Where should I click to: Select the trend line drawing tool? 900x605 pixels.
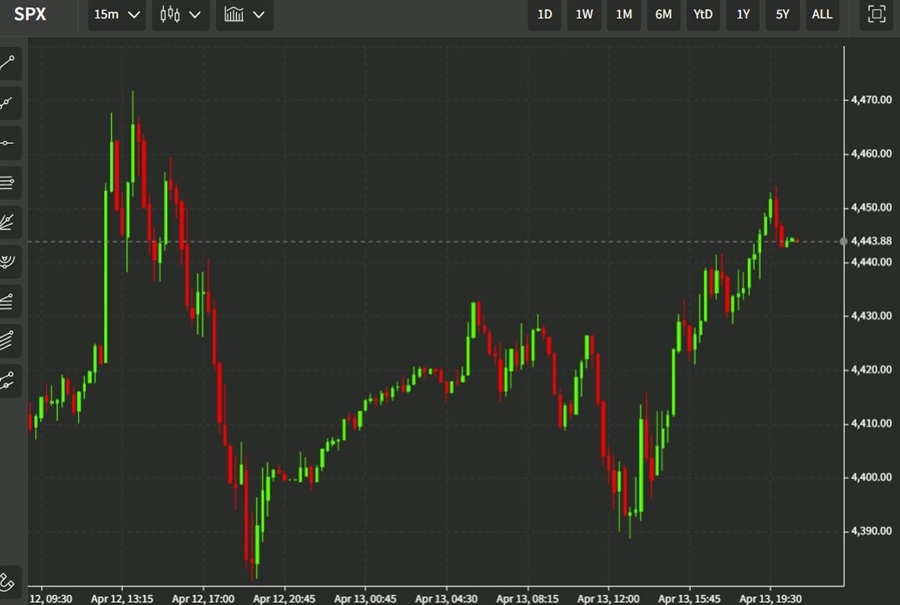point(8,63)
